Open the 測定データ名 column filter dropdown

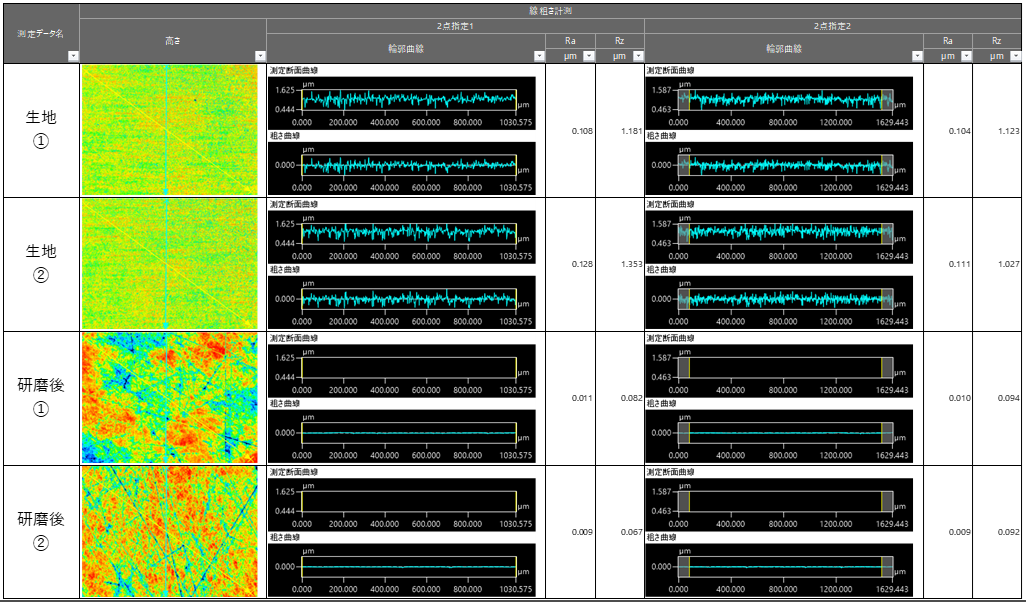(x=72, y=56)
